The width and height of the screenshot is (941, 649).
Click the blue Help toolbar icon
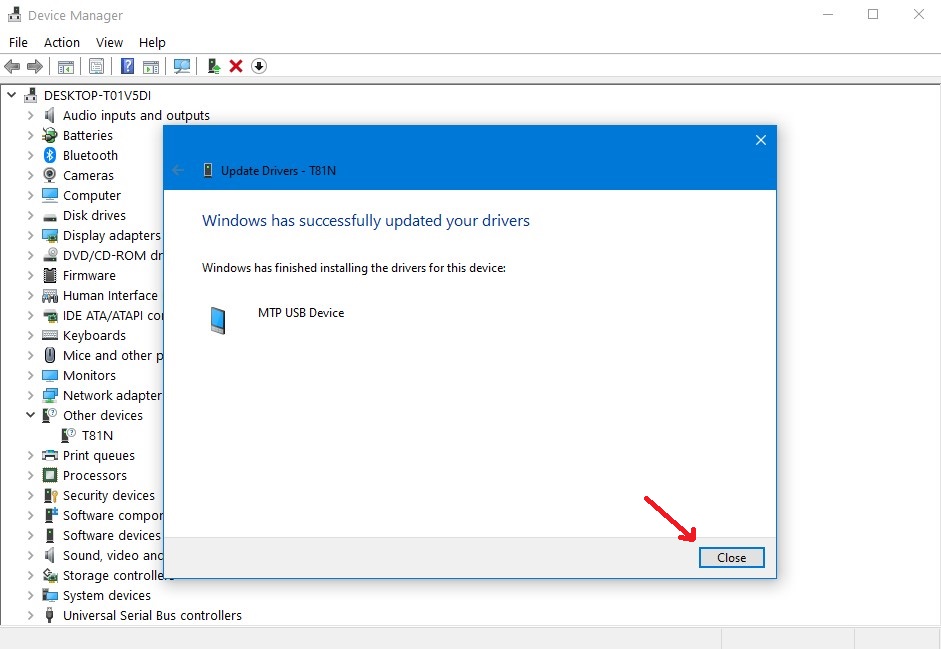127,66
